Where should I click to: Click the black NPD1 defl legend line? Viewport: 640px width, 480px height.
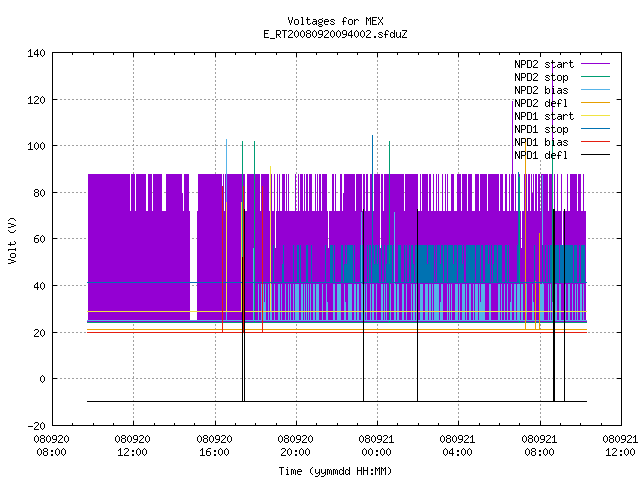click(596, 155)
